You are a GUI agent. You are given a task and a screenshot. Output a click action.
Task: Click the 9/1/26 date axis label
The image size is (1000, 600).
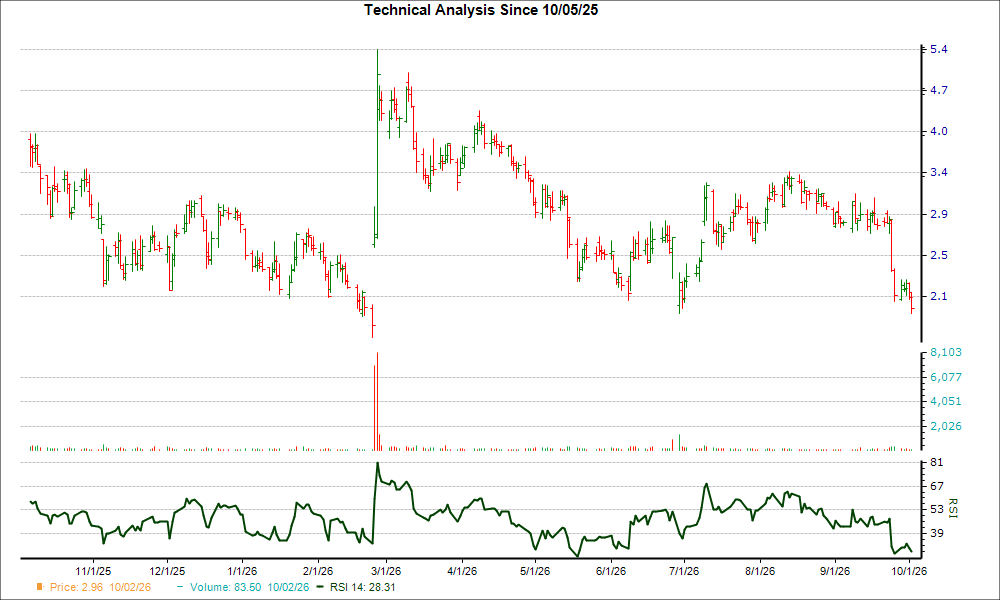click(835, 571)
